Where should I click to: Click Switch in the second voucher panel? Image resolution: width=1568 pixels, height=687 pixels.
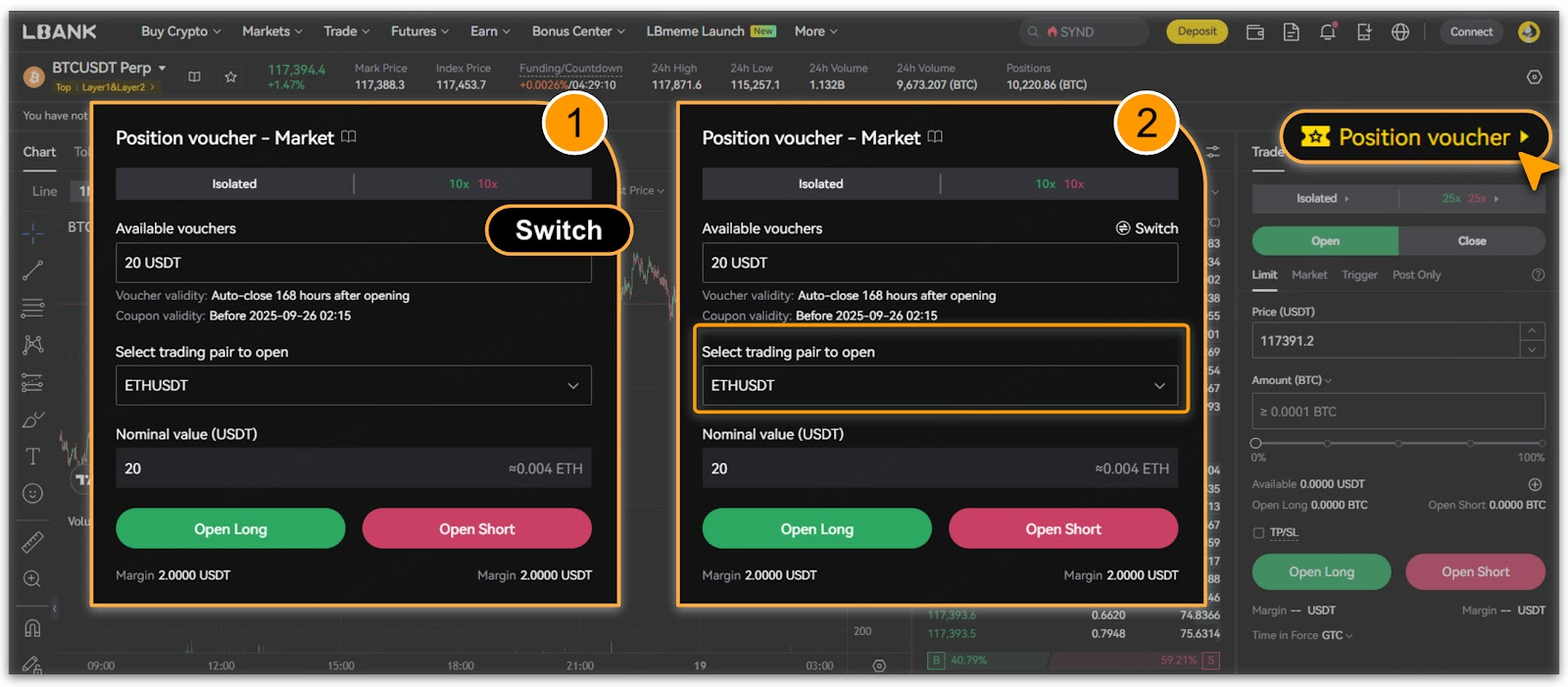(1147, 228)
